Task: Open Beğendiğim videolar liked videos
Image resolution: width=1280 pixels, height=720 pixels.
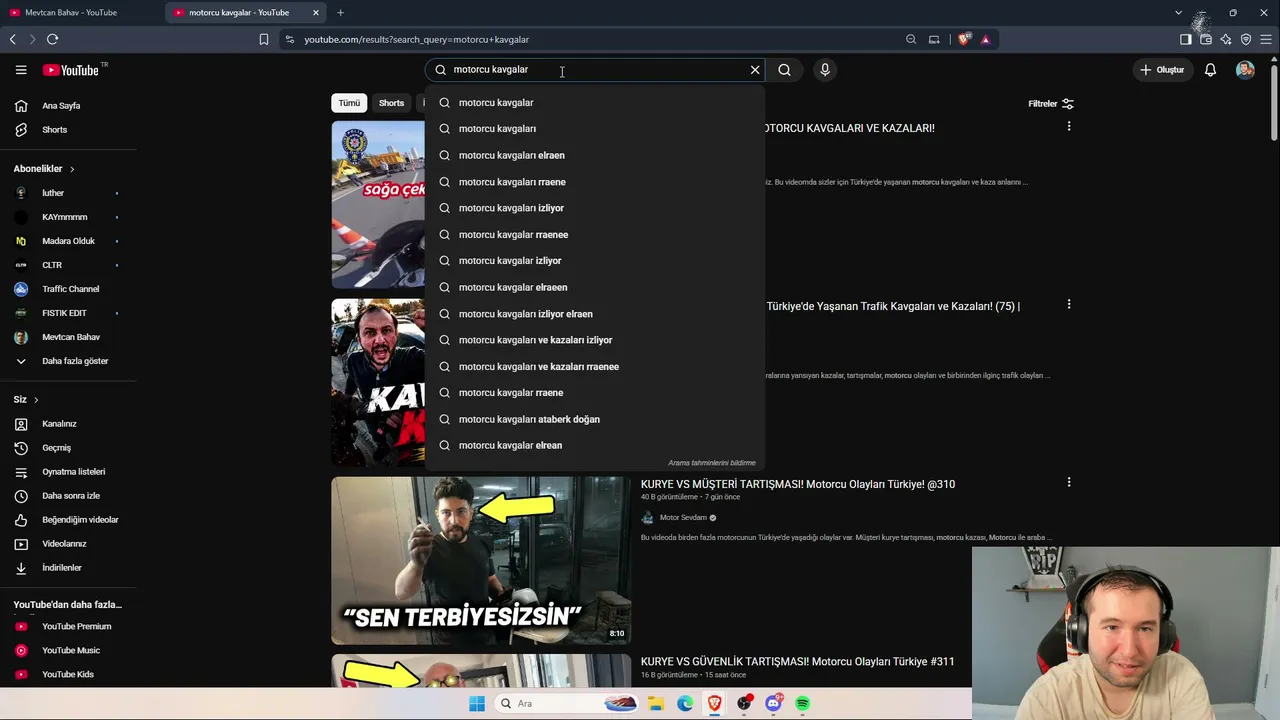Action: (x=68, y=520)
